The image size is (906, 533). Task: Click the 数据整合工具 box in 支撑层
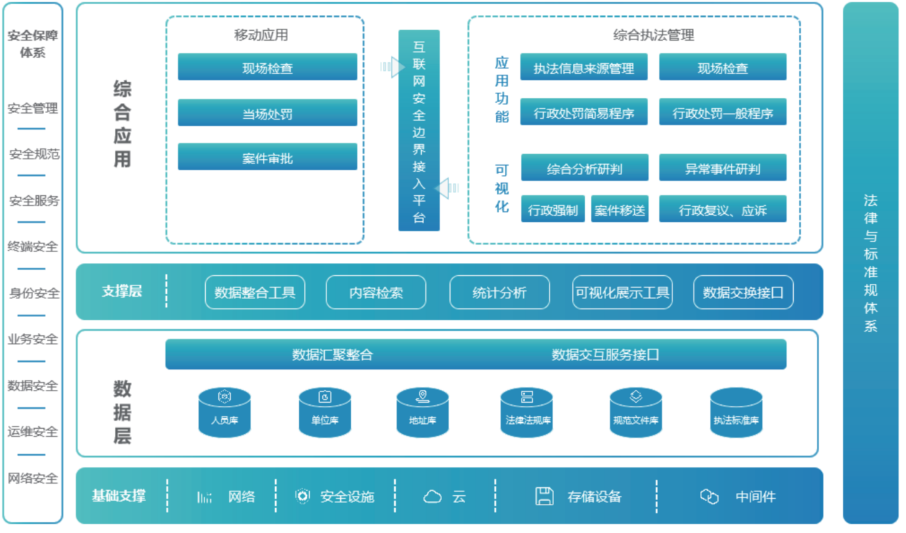tap(254, 293)
